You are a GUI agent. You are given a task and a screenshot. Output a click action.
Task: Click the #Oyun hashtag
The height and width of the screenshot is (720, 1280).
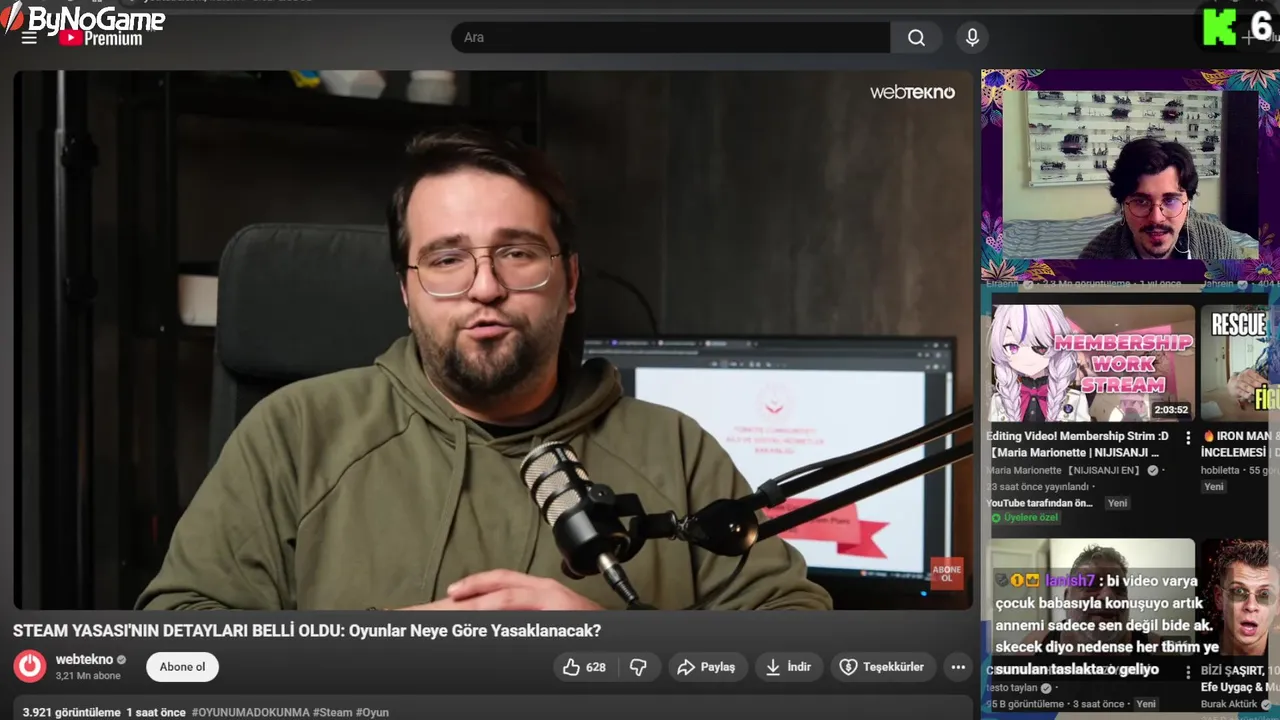coord(372,712)
